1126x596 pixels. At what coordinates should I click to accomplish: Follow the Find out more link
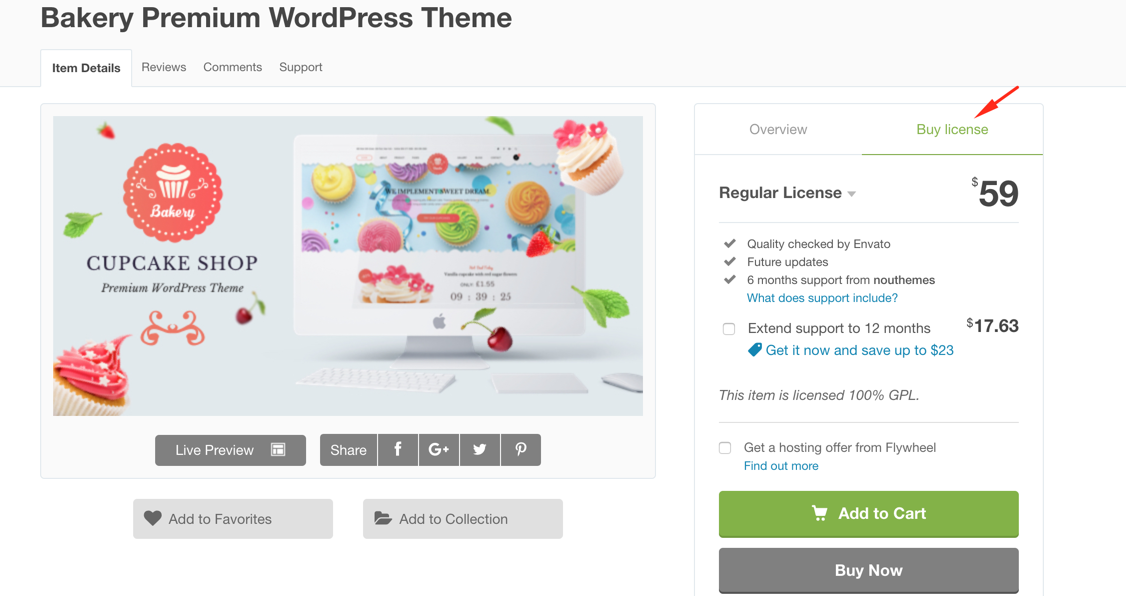click(x=781, y=466)
